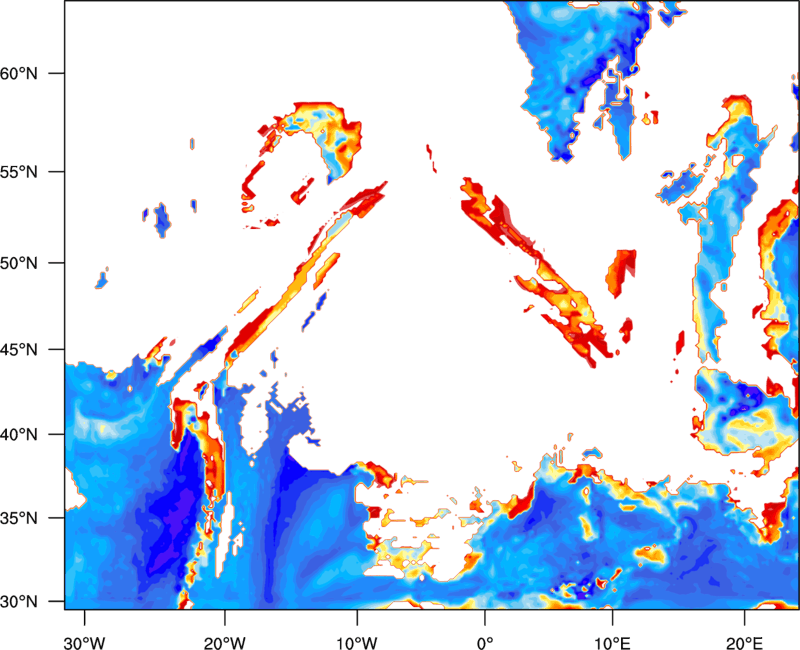Viewport: 800px width, 650px height.
Task: Click the 55°N latitude label
Action: [18, 172]
